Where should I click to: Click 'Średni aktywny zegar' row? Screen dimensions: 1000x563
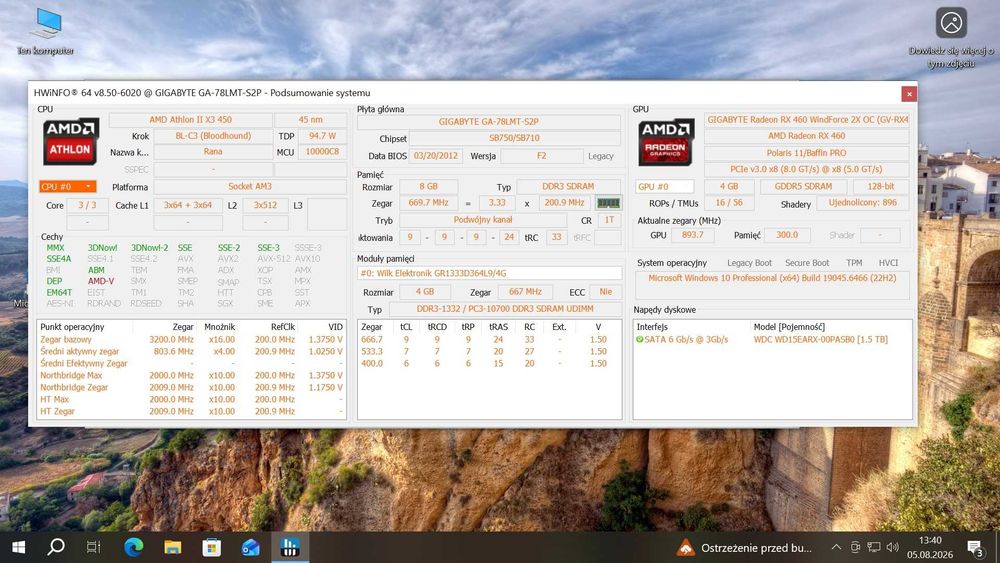point(191,351)
